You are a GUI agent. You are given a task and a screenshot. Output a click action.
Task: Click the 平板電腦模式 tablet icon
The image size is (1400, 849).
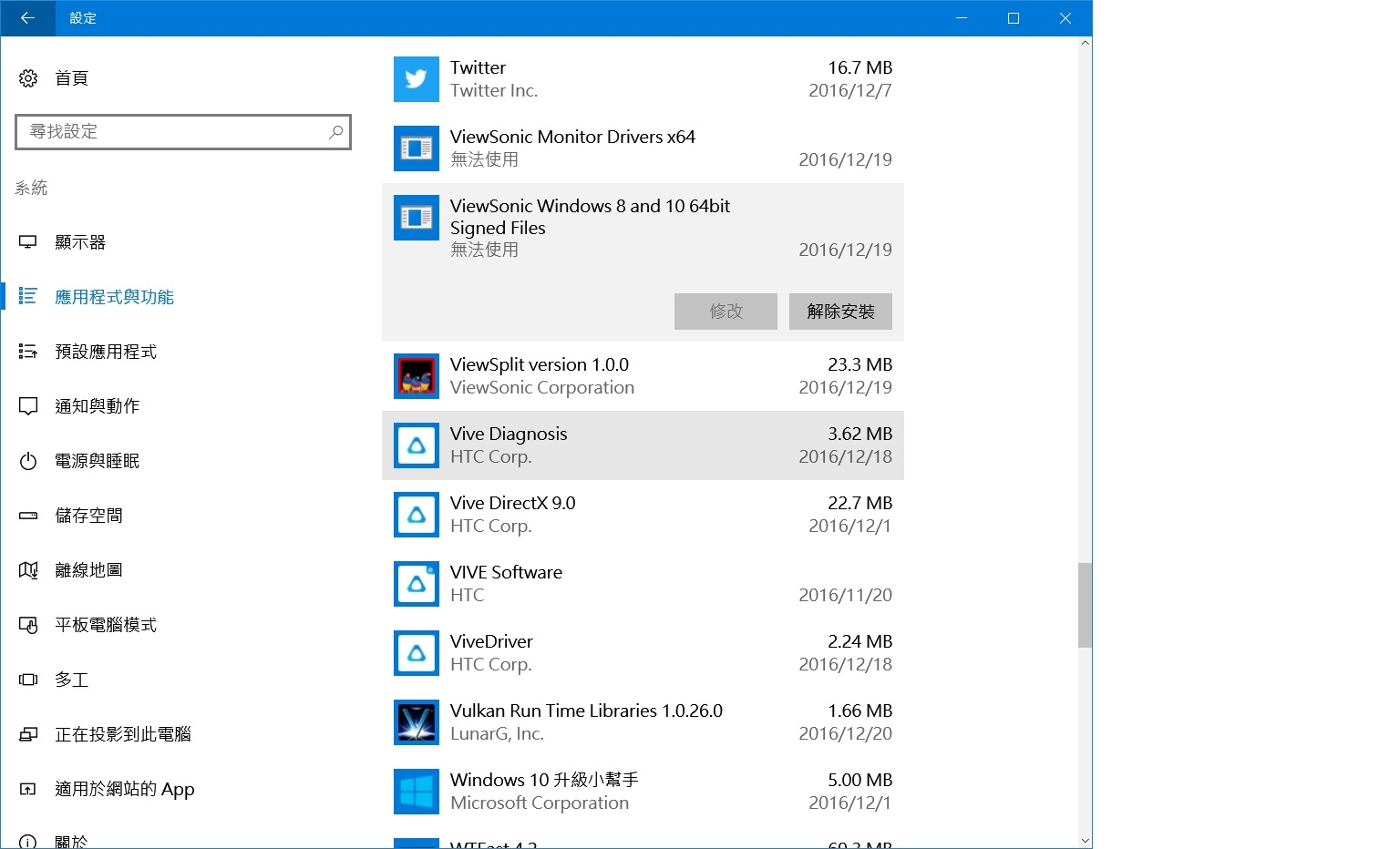pos(28,625)
